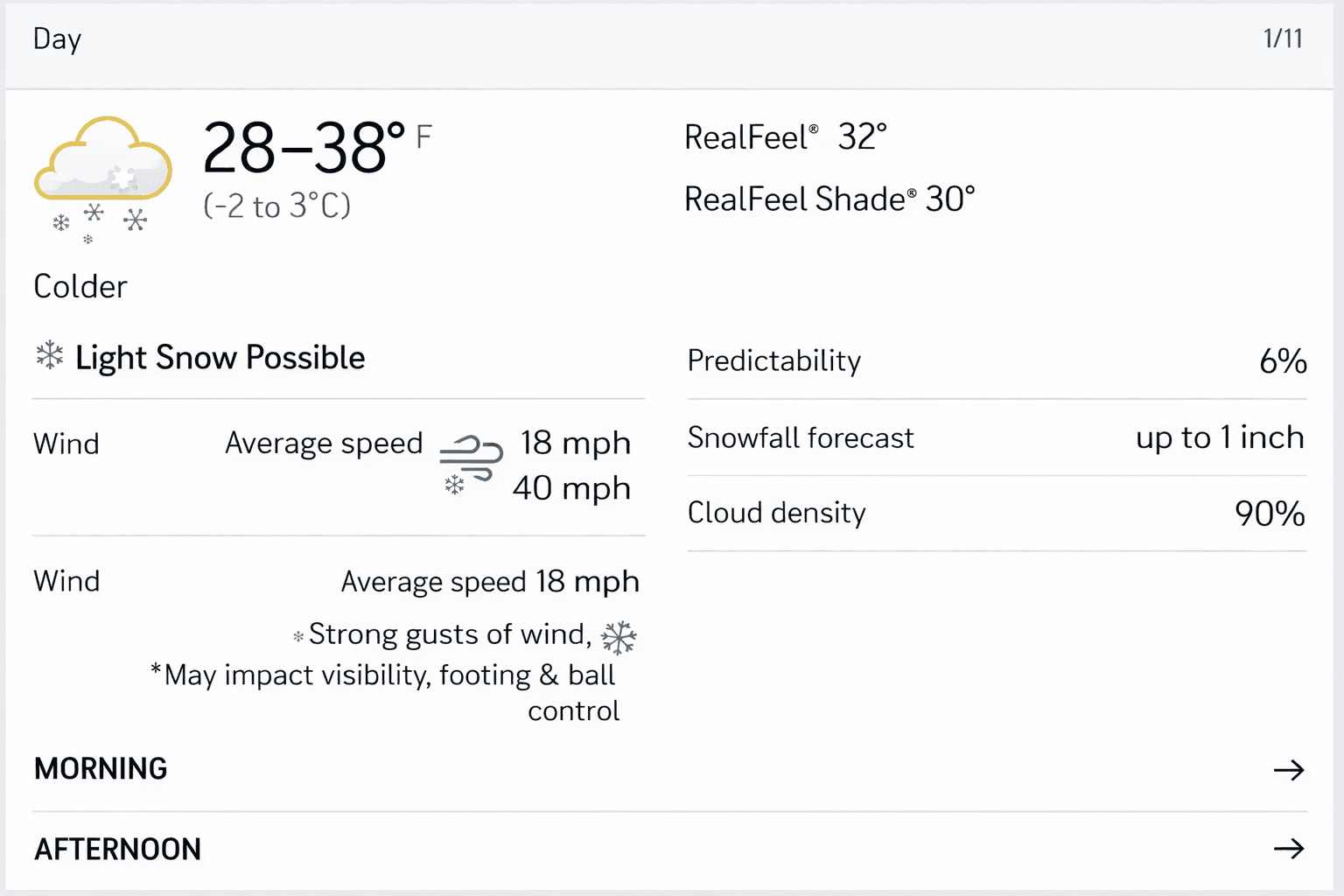Open the AFTERNOON section label
The width and height of the screenshot is (1344, 896).
117,849
